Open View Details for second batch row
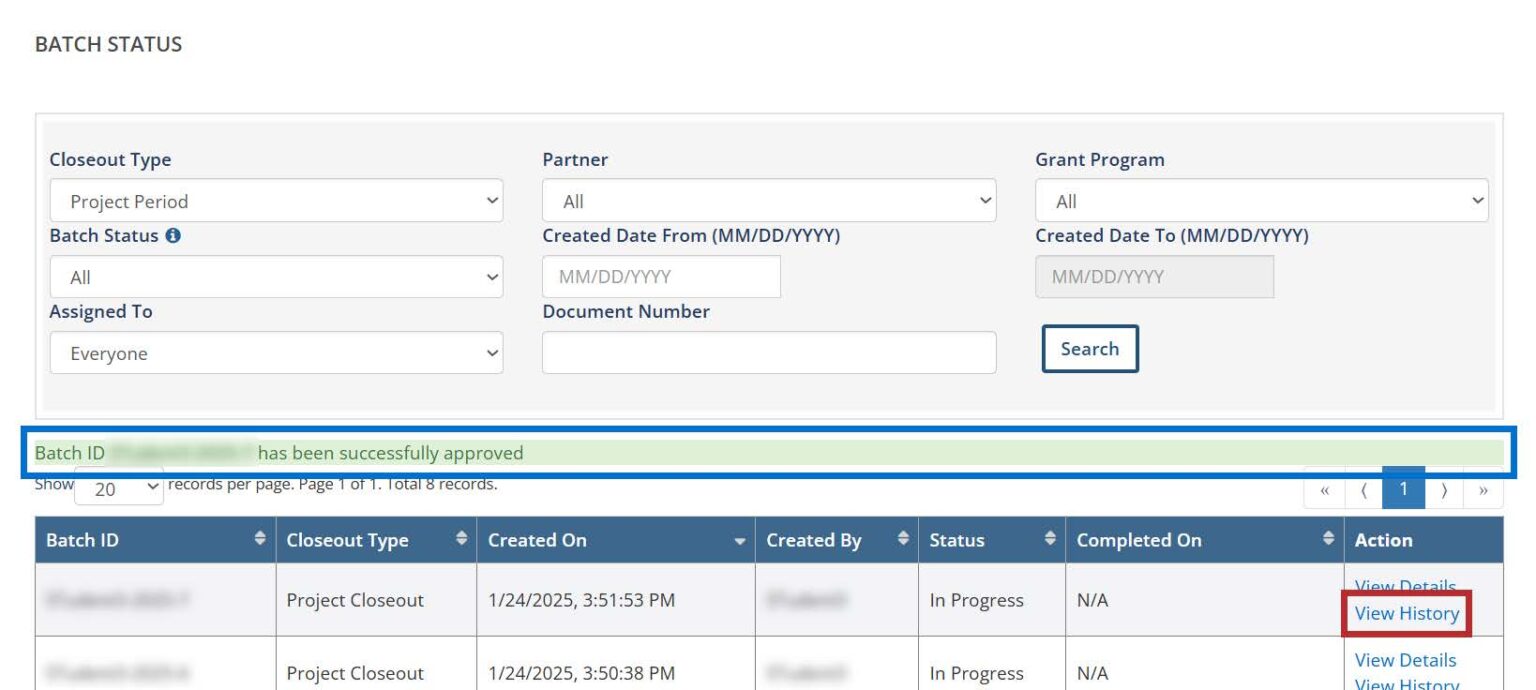The height and width of the screenshot is (690, 1536). [x=1405, y=660]
